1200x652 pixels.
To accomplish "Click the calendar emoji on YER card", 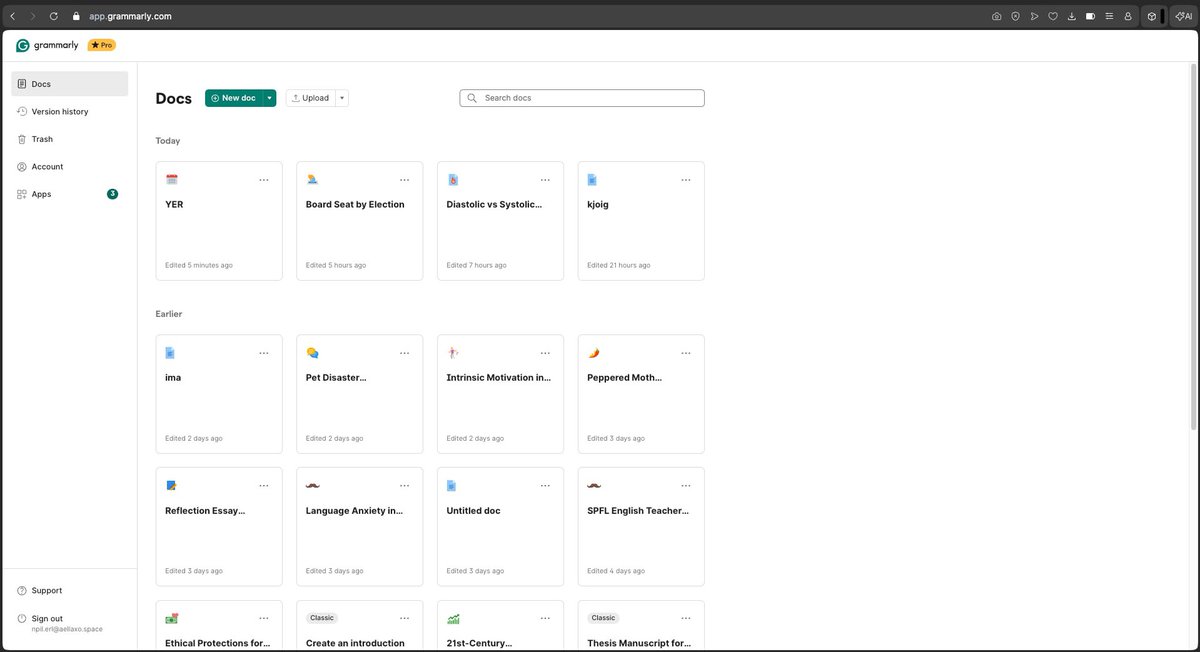I will coord(171,180).
